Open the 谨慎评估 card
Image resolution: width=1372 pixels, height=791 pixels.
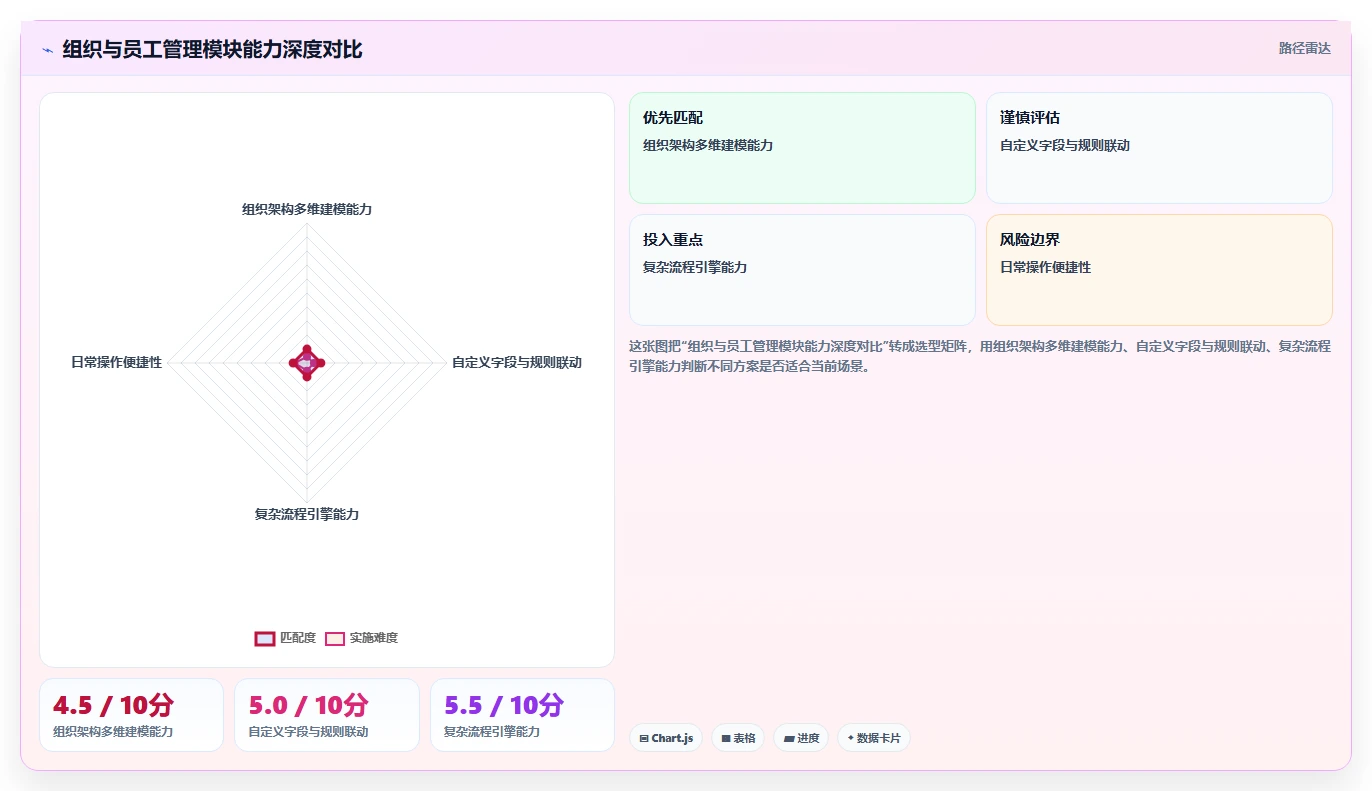[1159, 148]
